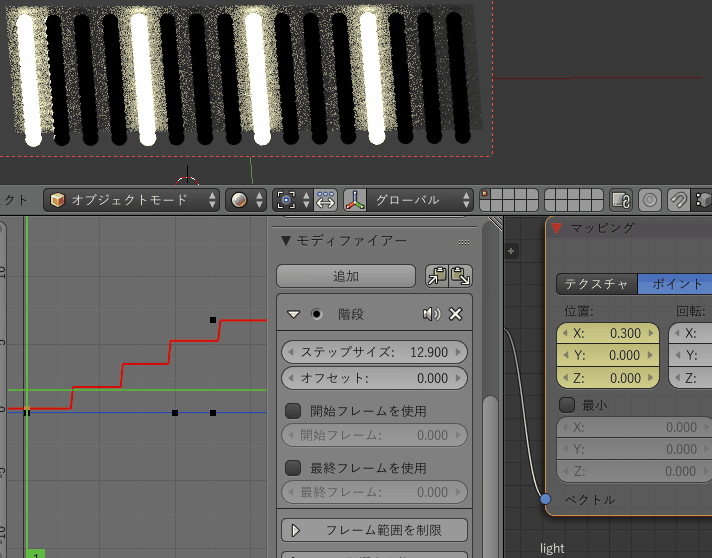Click the 位置 X 0.300 field
Screen dimensions: 712x558
click(x=608, y=333)
